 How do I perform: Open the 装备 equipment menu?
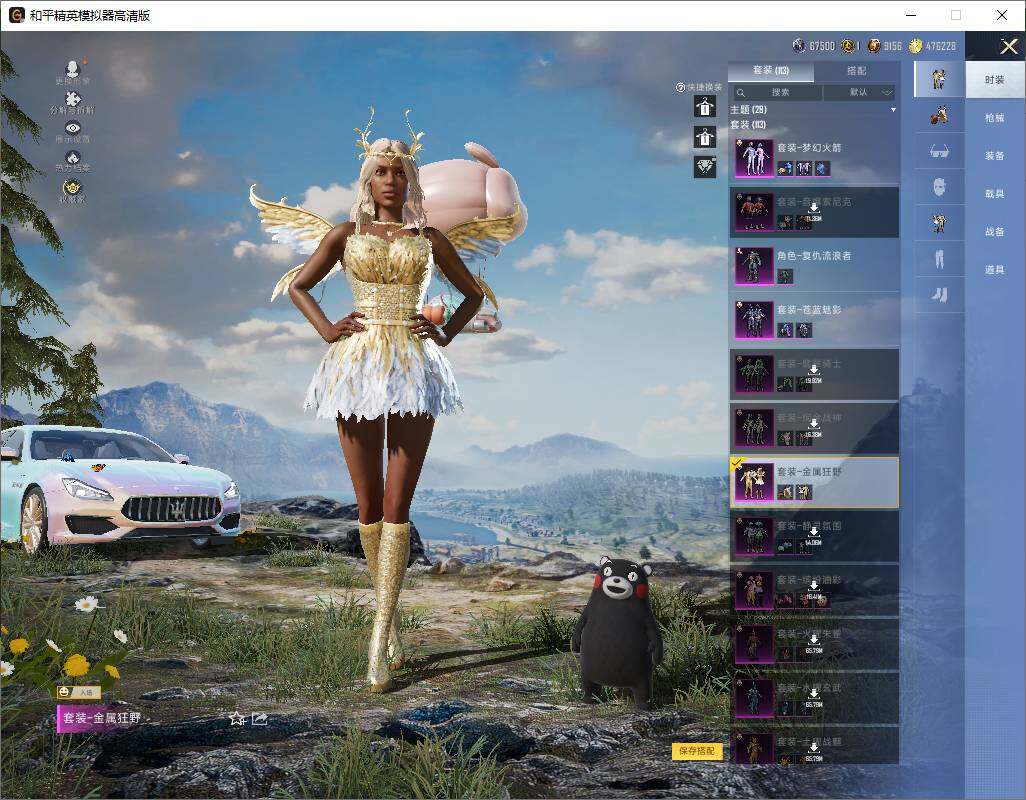(995, 156)
